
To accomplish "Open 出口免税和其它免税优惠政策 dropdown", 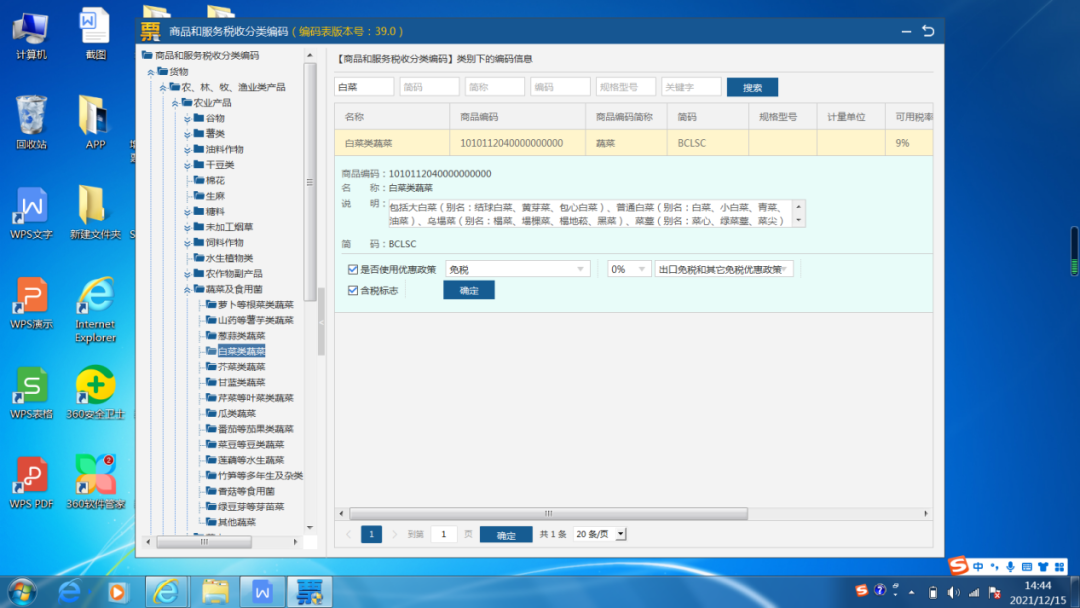I will [x=724, y=269].
